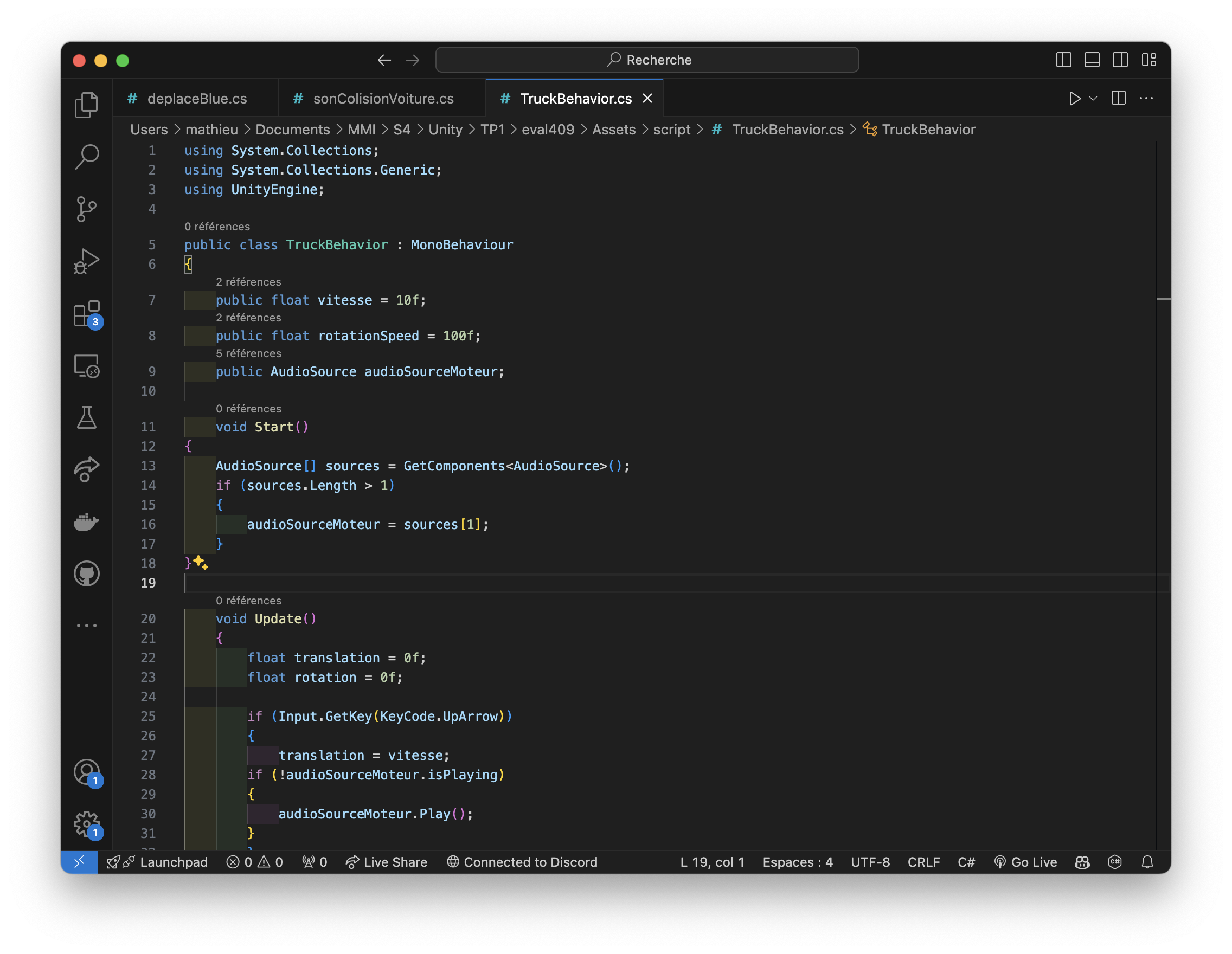Click the 5 références CodeLens above audioSourceMoteur

coord(248,353)
